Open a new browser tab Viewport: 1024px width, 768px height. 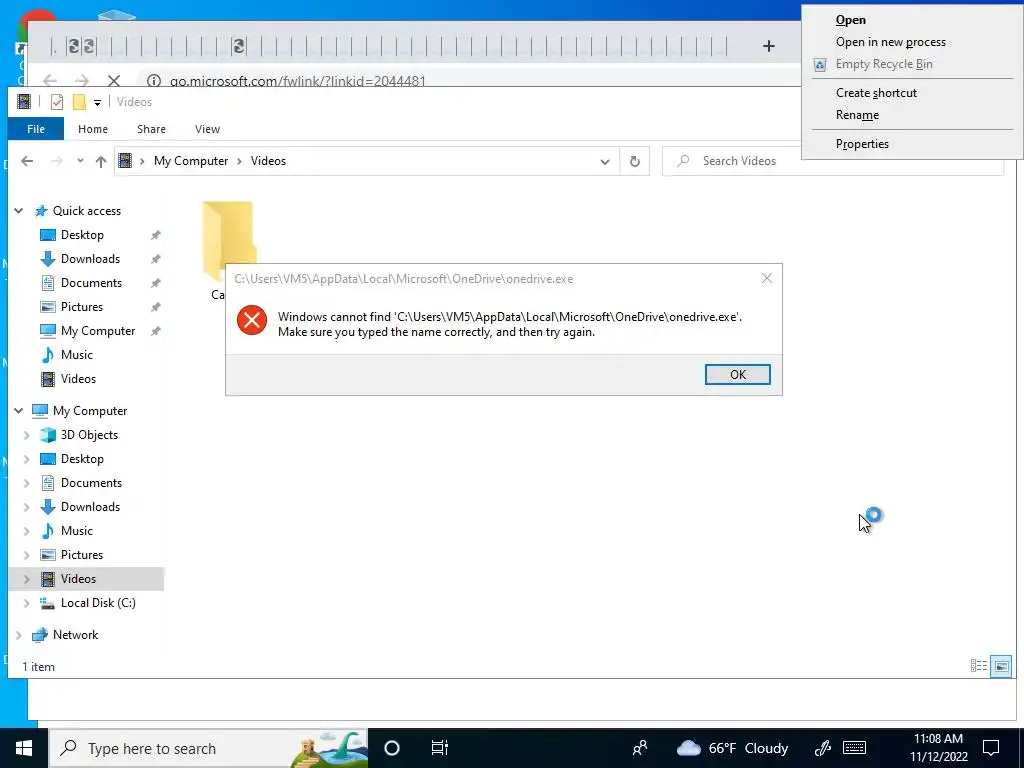(x=769, y=46)
